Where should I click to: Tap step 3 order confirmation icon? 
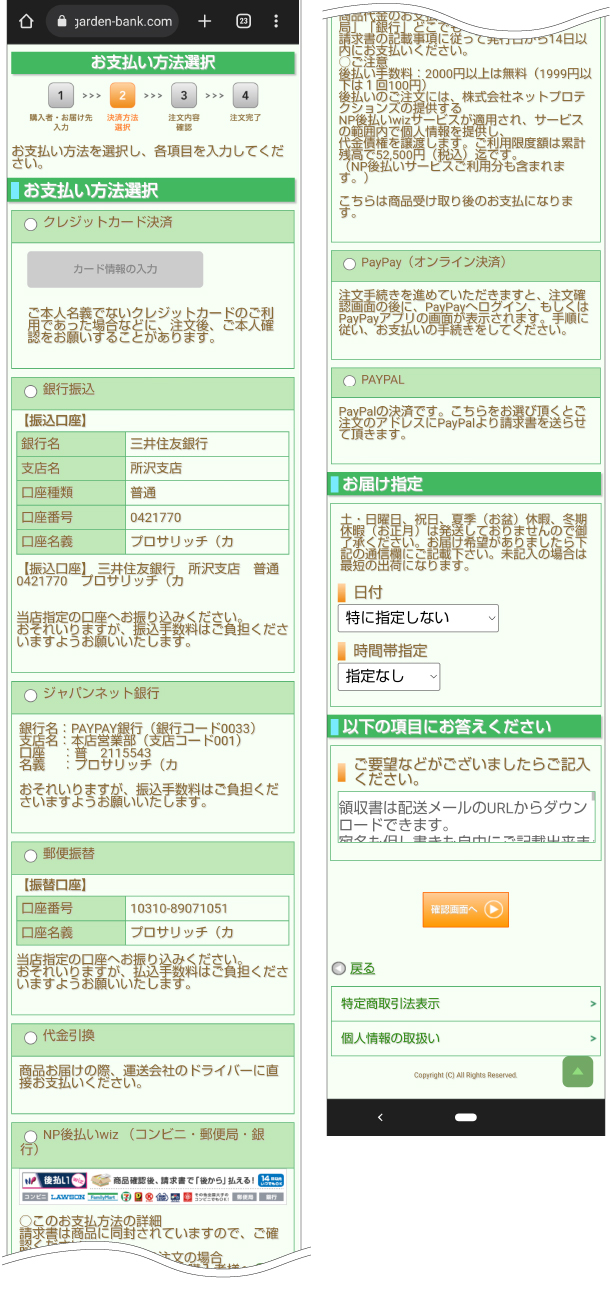(183, 96)
